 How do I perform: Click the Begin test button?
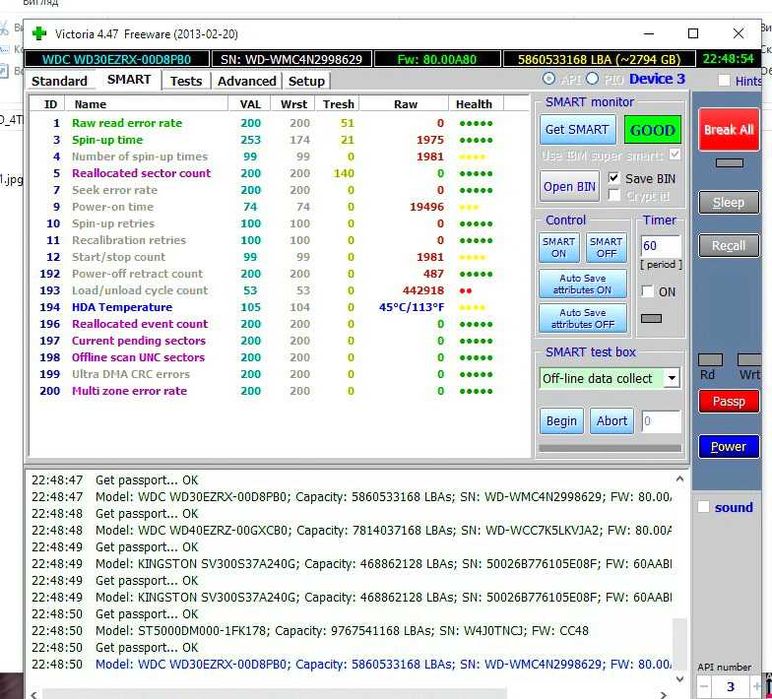tap(561, 421)
